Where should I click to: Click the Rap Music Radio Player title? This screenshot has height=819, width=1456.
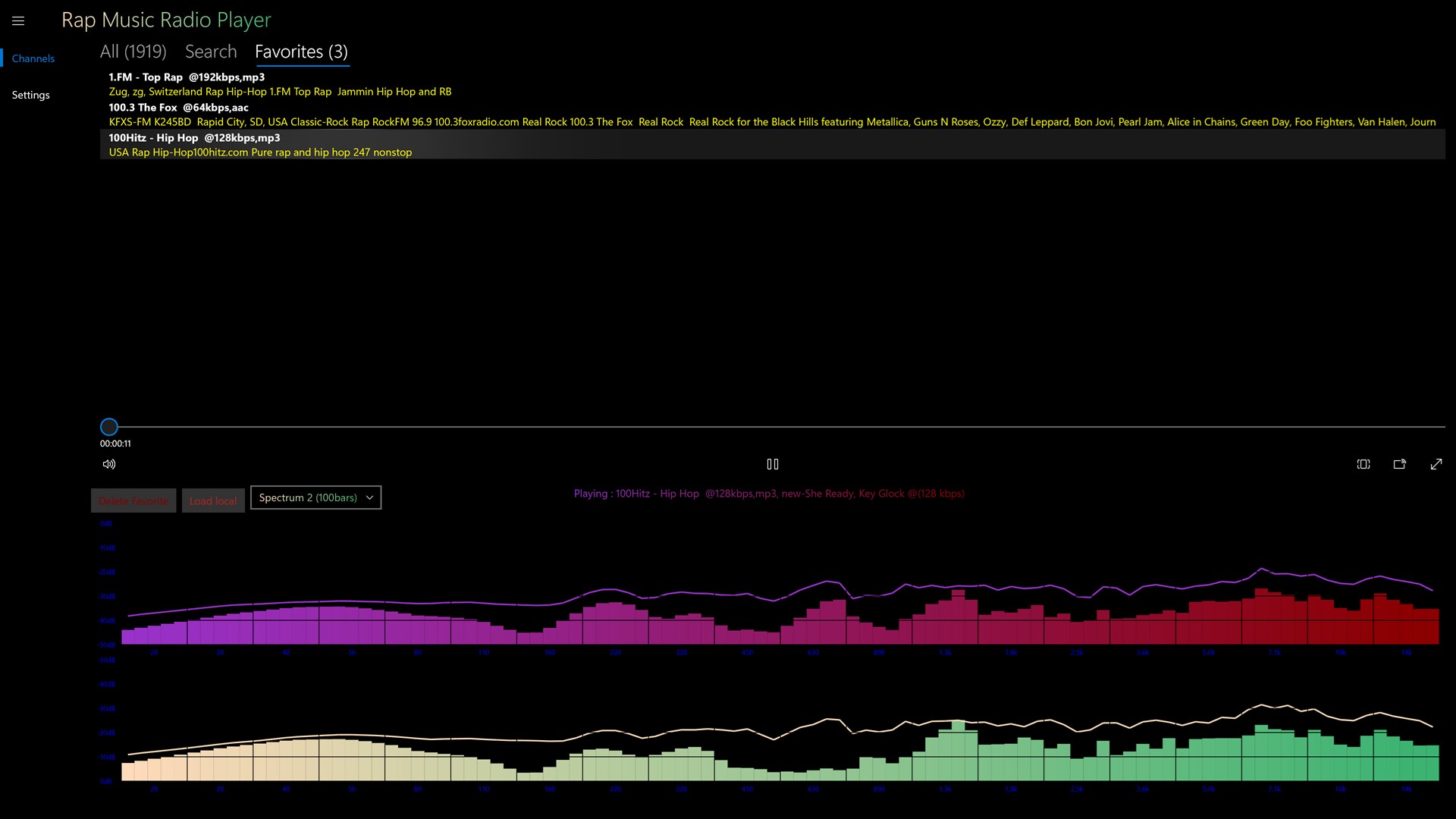[x=166, y=20]
